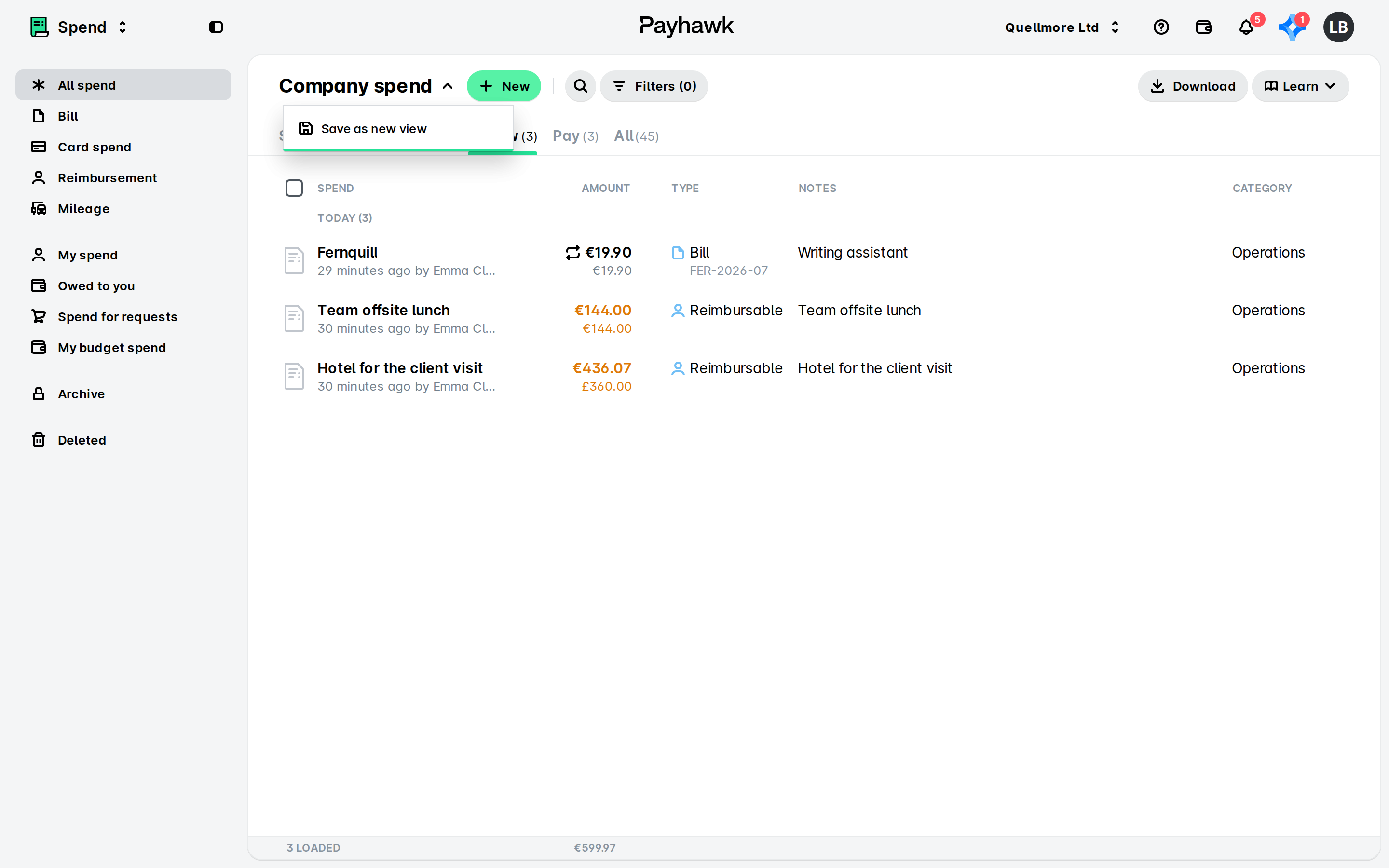
Task: Expand the Learn dropdown
Action: (1300, 86)
